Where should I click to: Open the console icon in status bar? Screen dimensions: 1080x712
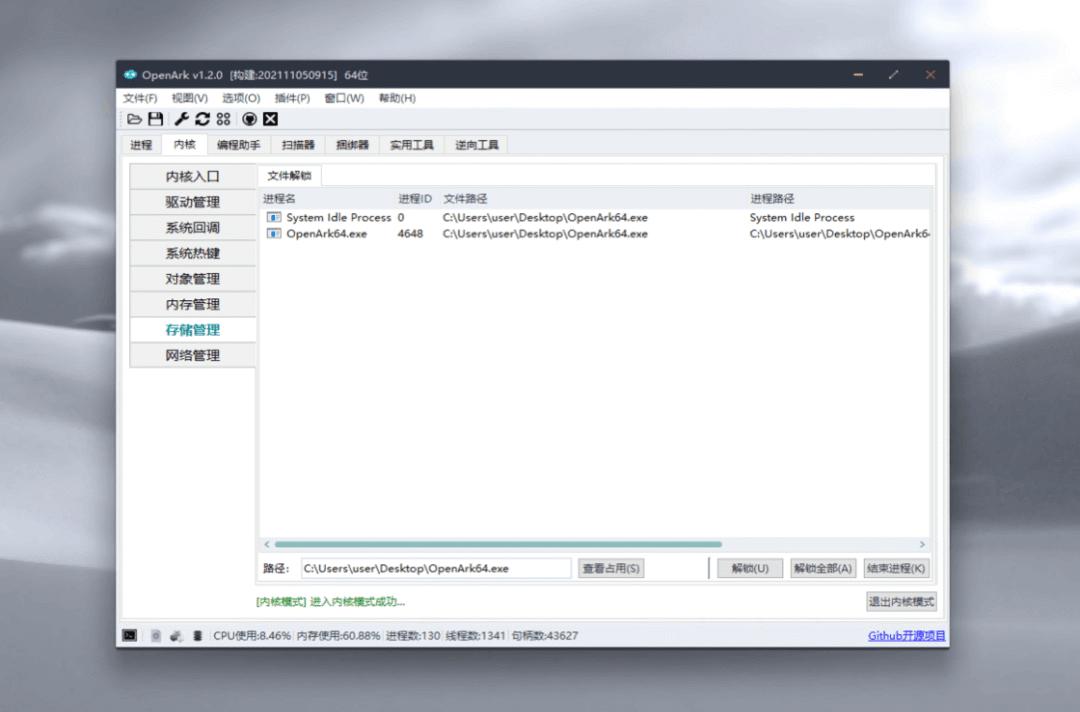tap(129, 635)
